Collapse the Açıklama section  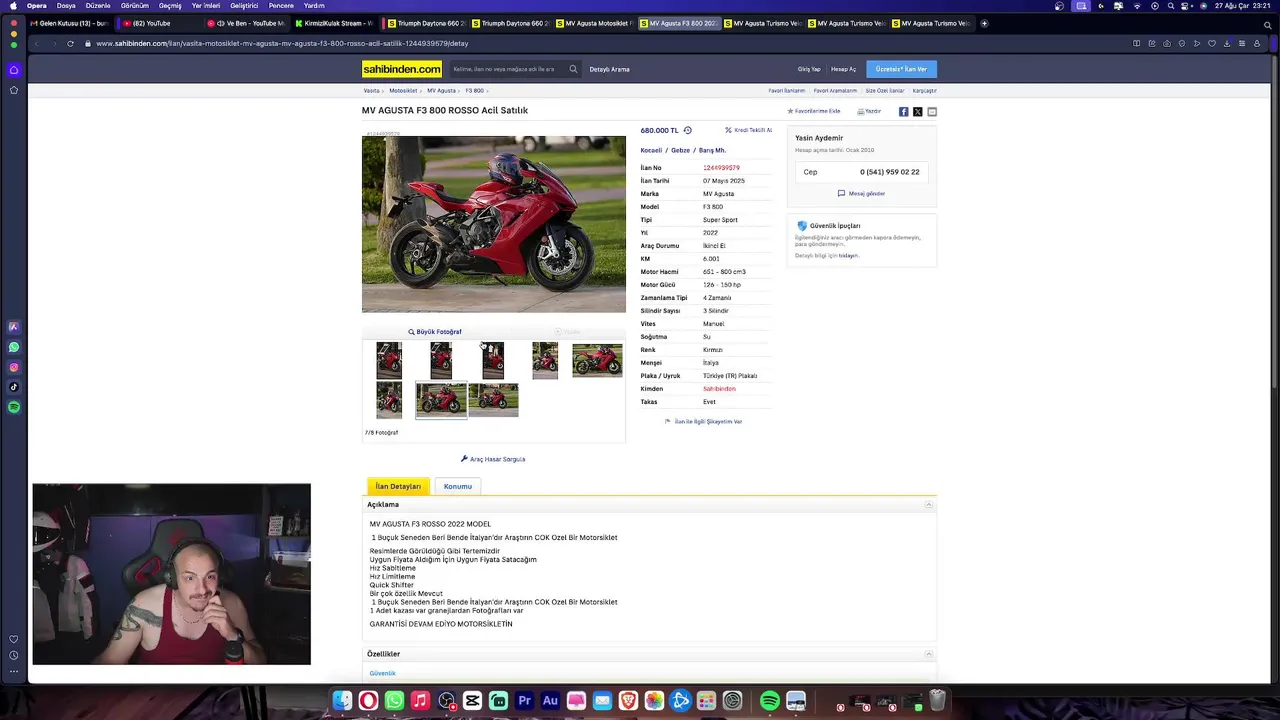pyautogui.click(x=928, y=505)
